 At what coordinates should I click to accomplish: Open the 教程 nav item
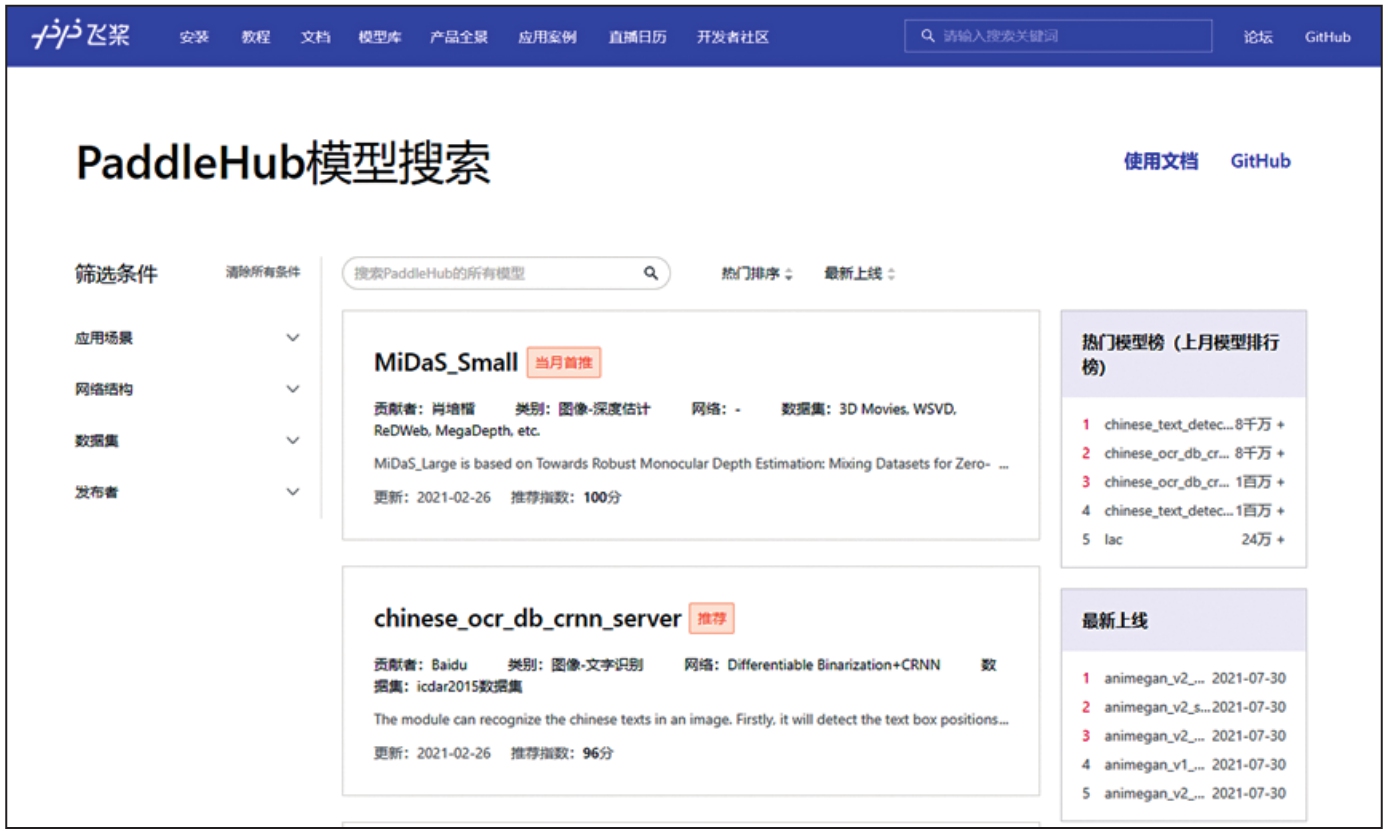(x=256, y=37)
